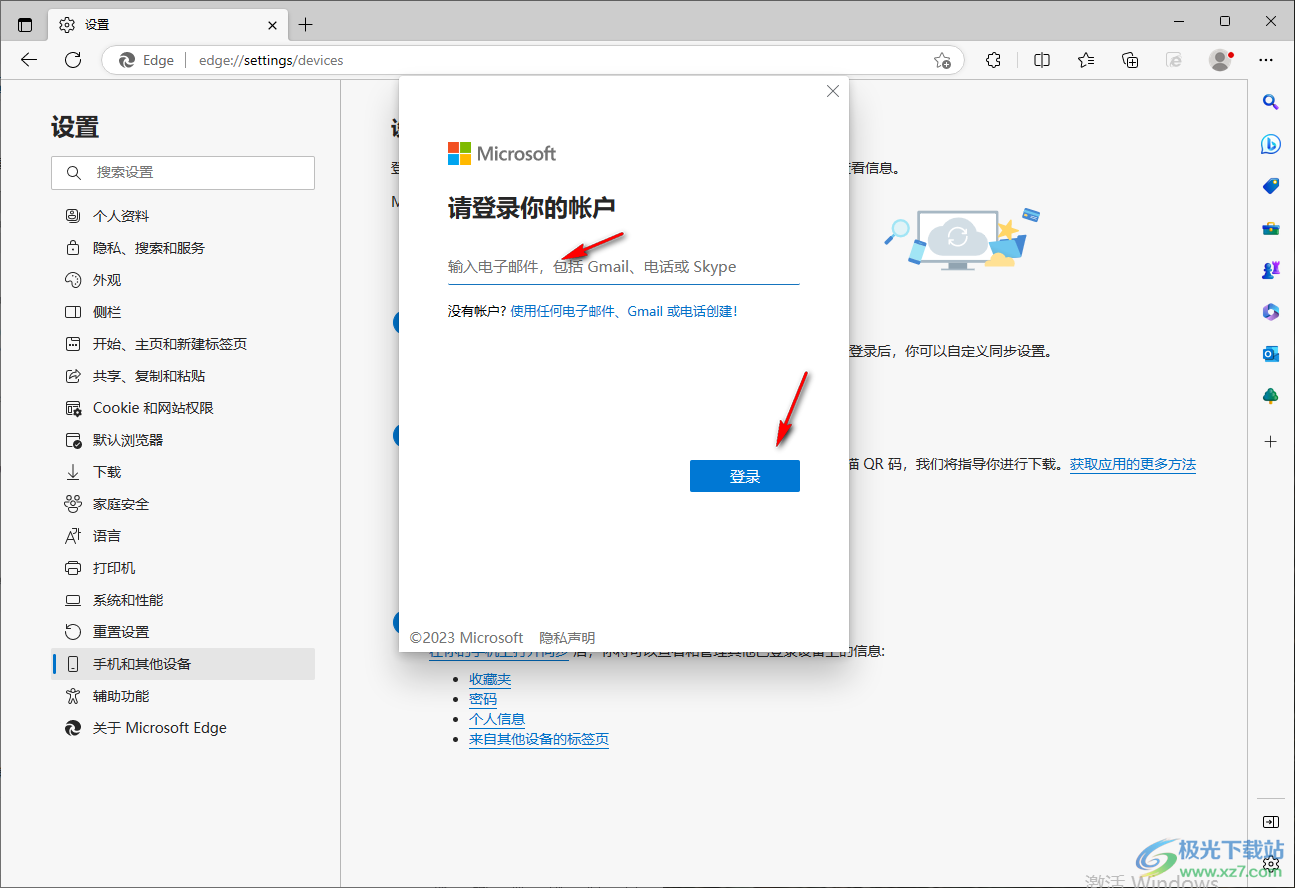Open 家庭安全 settings section
Screen dimensions: 1295x888
(x=183, y=504)
